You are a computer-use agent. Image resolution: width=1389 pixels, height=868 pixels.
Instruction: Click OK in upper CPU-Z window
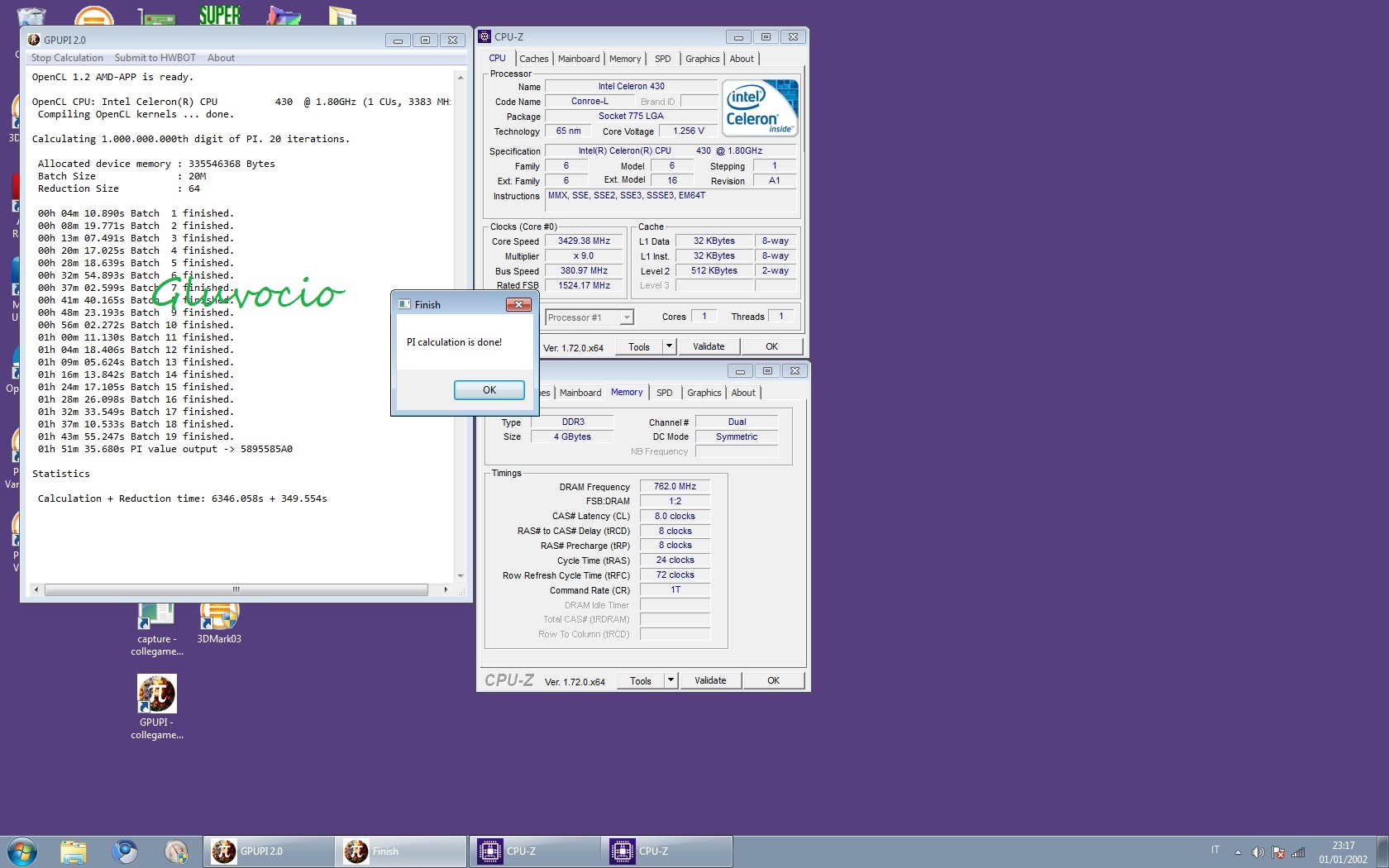click(x=771, y=347)
